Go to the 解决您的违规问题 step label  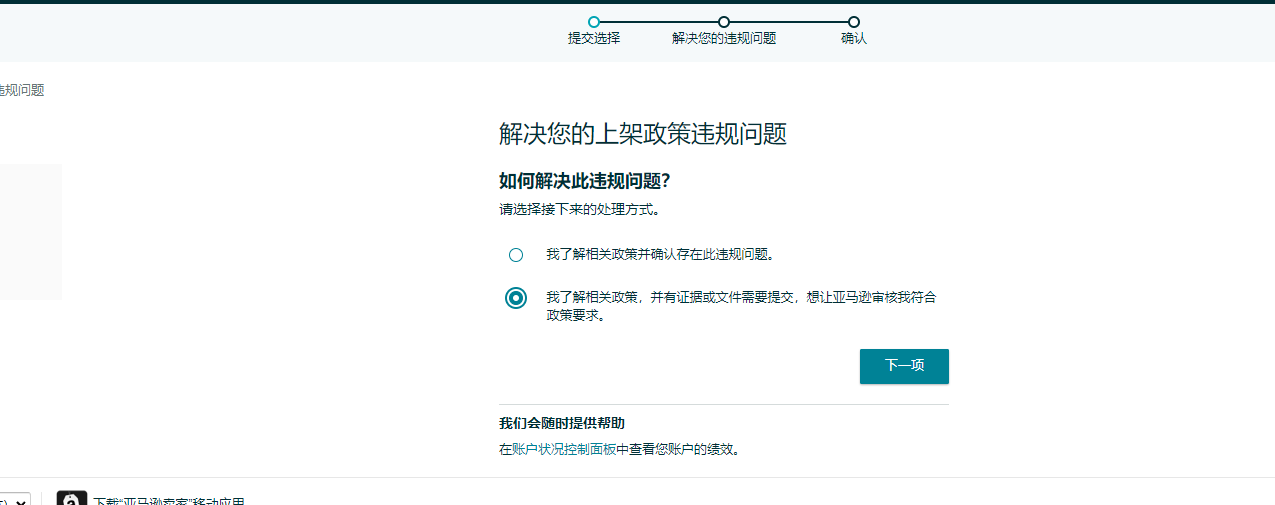(724, 39)
